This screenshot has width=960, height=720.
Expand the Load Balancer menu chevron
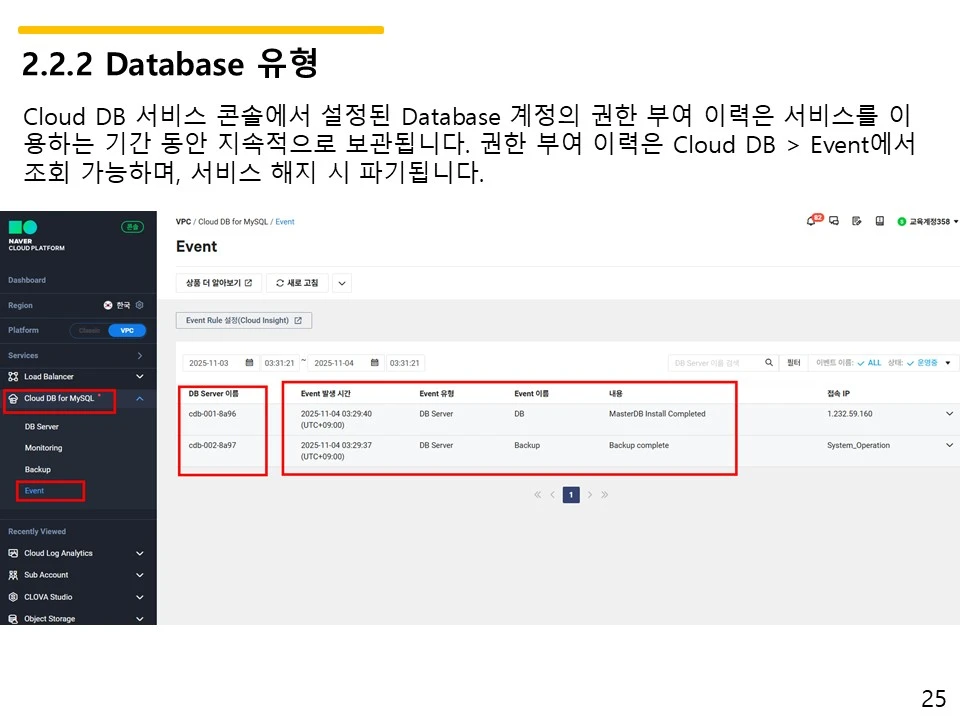coord(140,377)
